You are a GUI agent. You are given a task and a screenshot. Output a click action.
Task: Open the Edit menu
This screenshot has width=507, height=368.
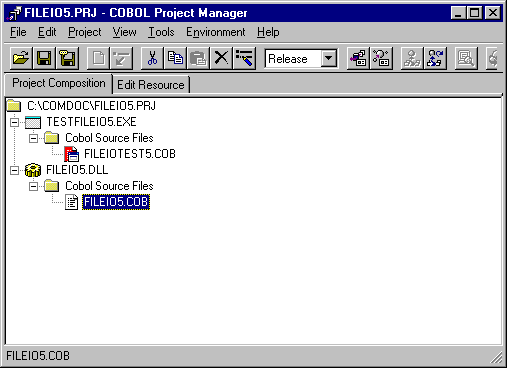(x=47, y=32)
